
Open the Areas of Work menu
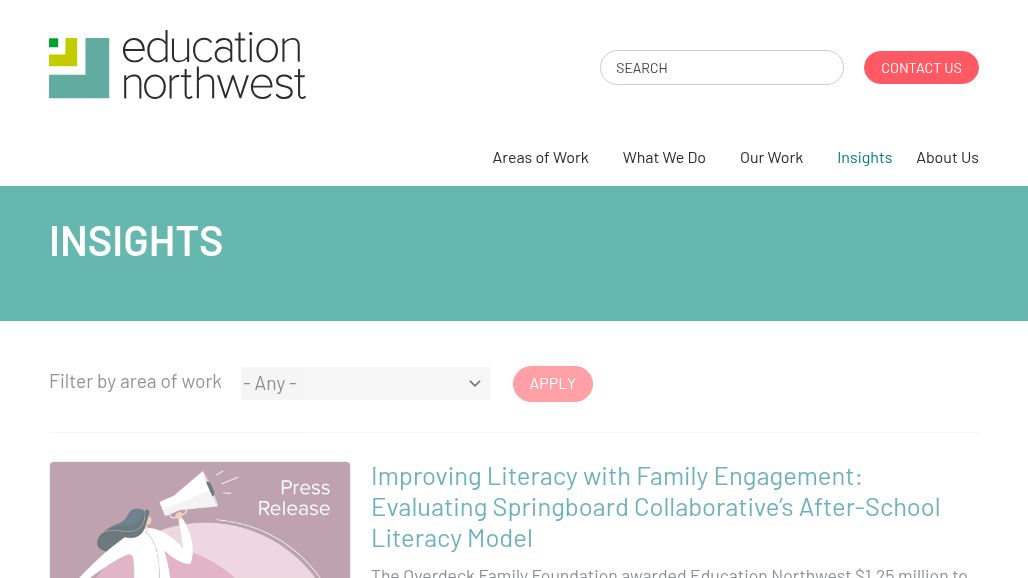coord(540,158)
